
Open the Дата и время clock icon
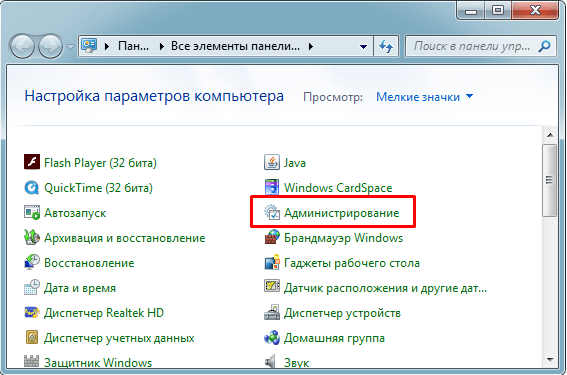(x=32, y=287)
